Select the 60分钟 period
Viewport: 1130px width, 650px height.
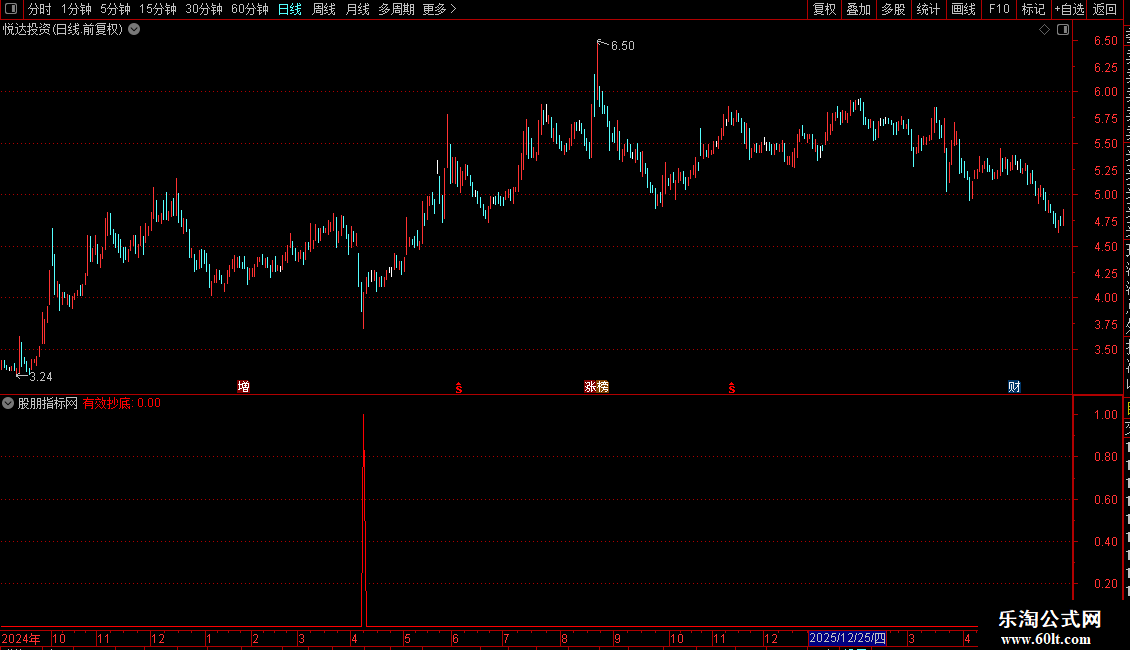click(x=249, y=9)
